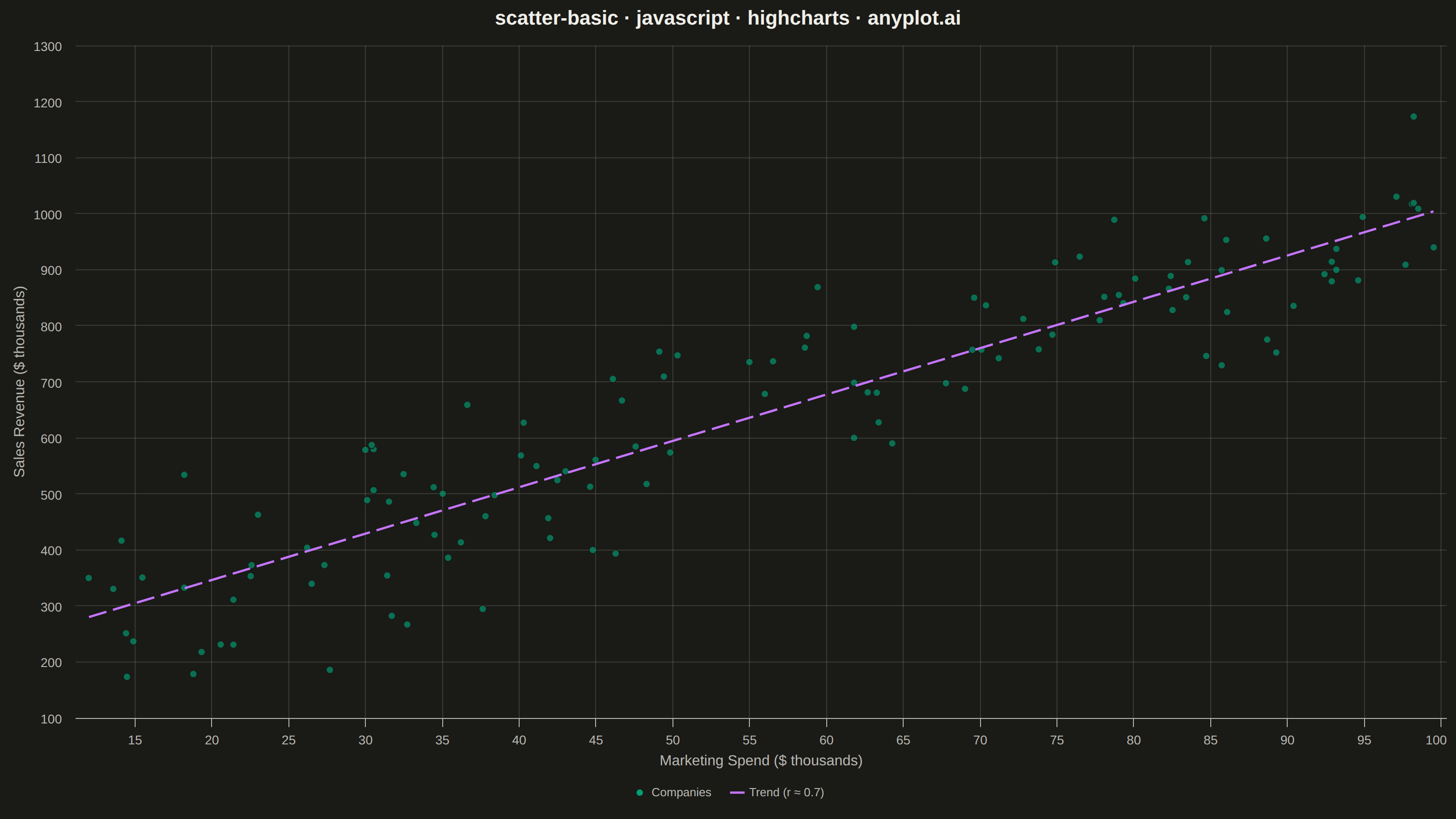Select the highest outlier point near 1170 revenue
This screenshot has width=1456, height=819.
coord(1413,116)
